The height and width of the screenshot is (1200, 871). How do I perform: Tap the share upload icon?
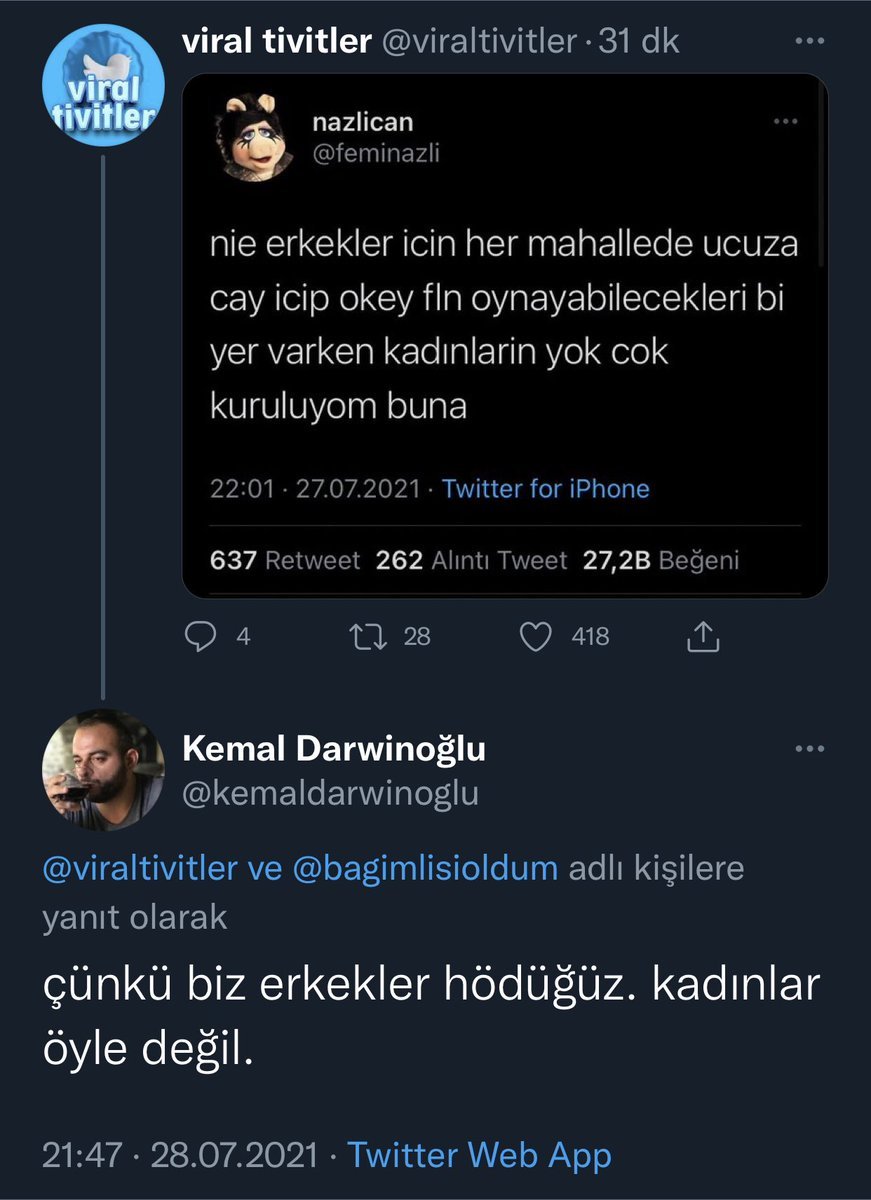click(703, 636)
